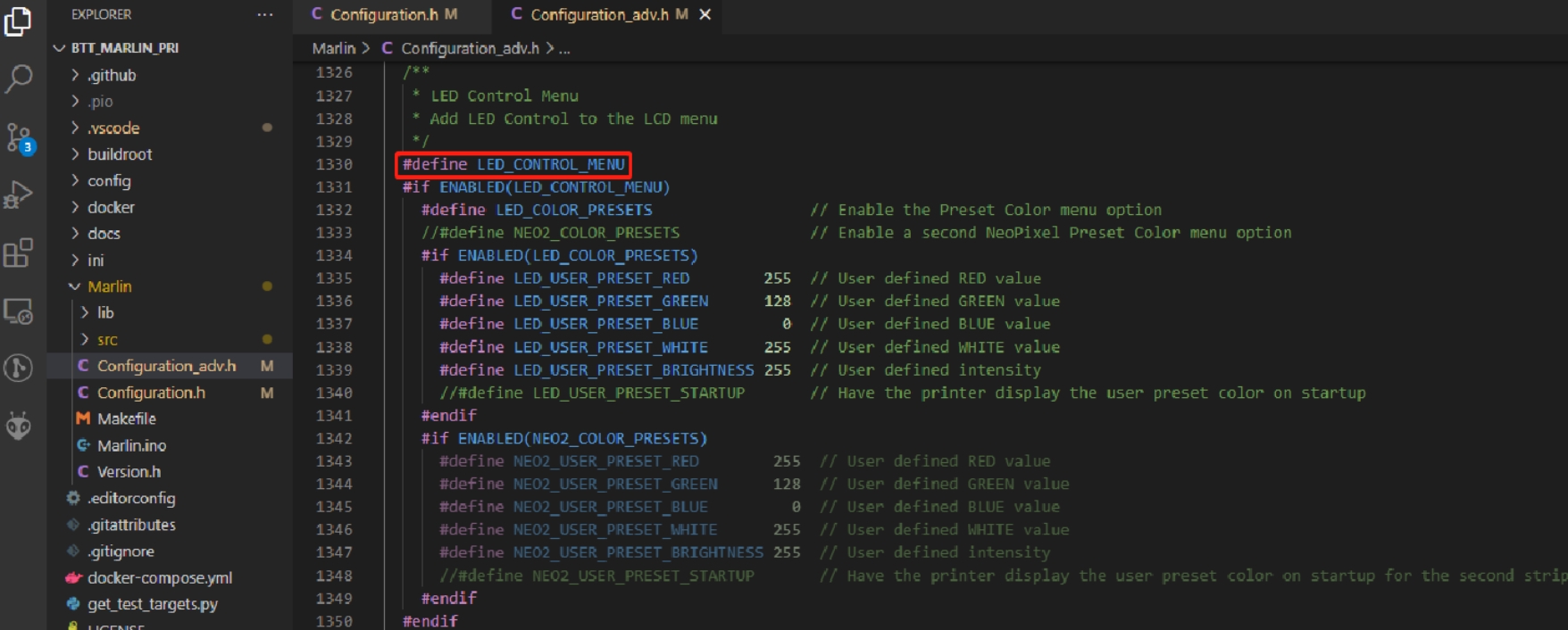1568x630 pixels.
Task: Open the Search view in activity bar
Action: tap(19, 79)
